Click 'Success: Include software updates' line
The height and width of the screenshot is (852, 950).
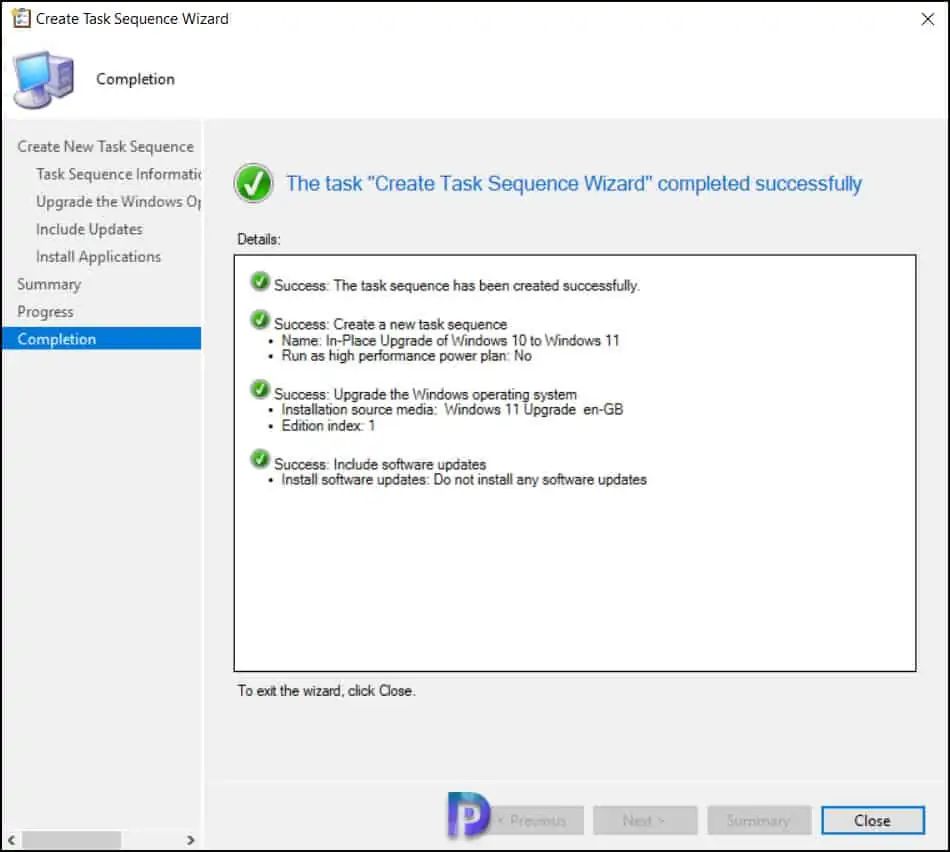point(380,464)
